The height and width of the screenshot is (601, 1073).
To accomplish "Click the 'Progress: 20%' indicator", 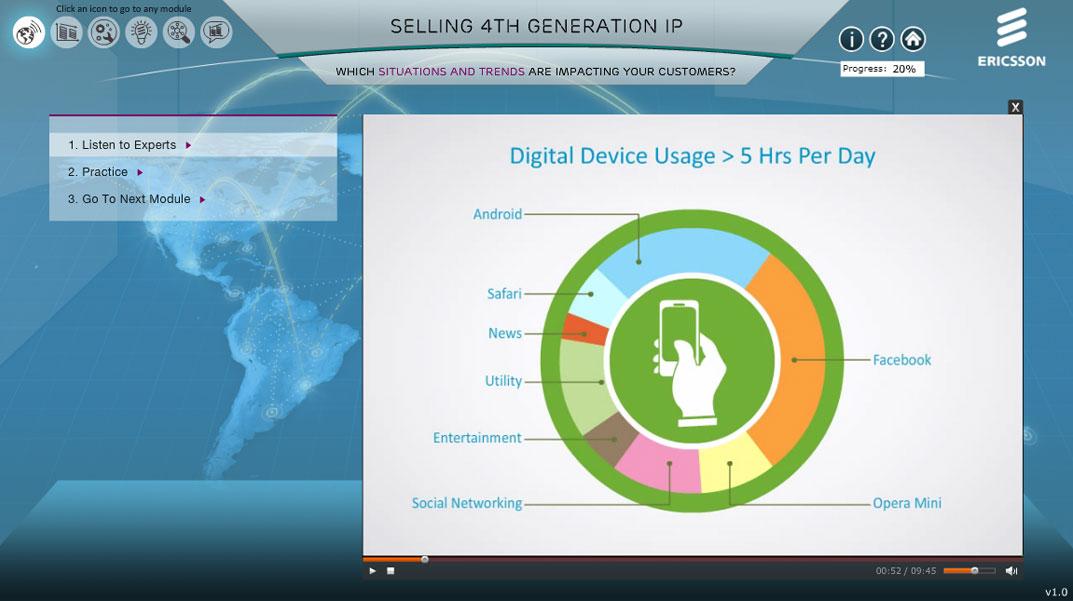I will coord(882,69).
